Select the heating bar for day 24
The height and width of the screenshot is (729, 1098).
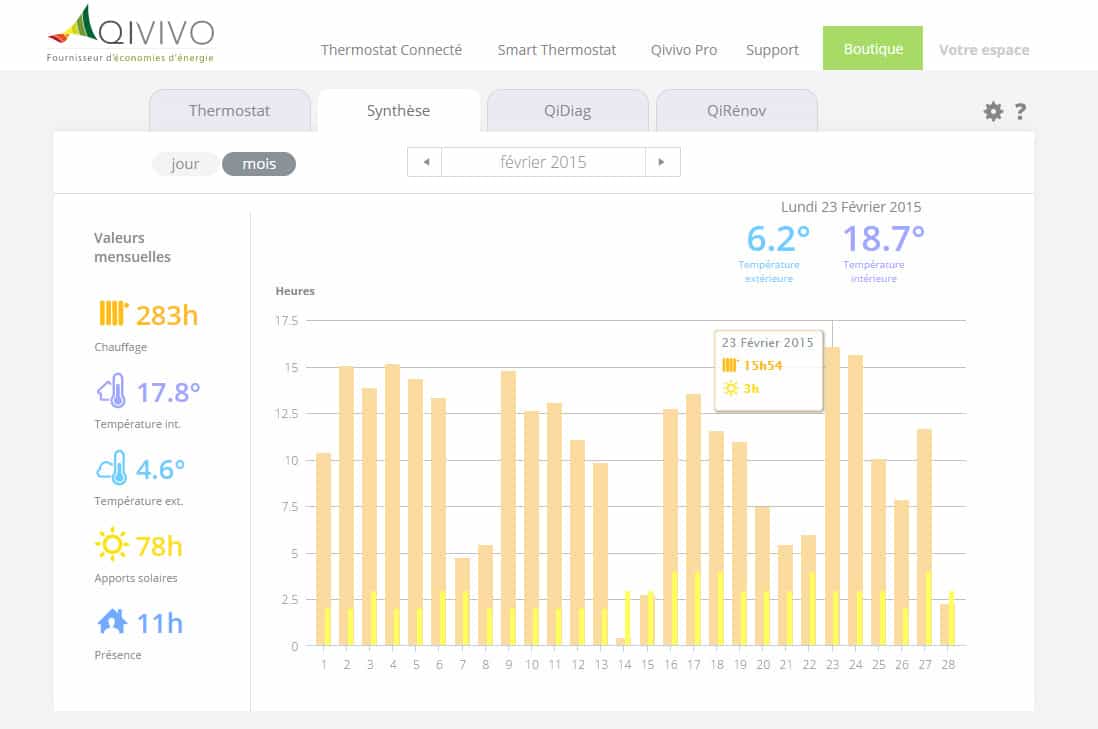tap(855, 500)
